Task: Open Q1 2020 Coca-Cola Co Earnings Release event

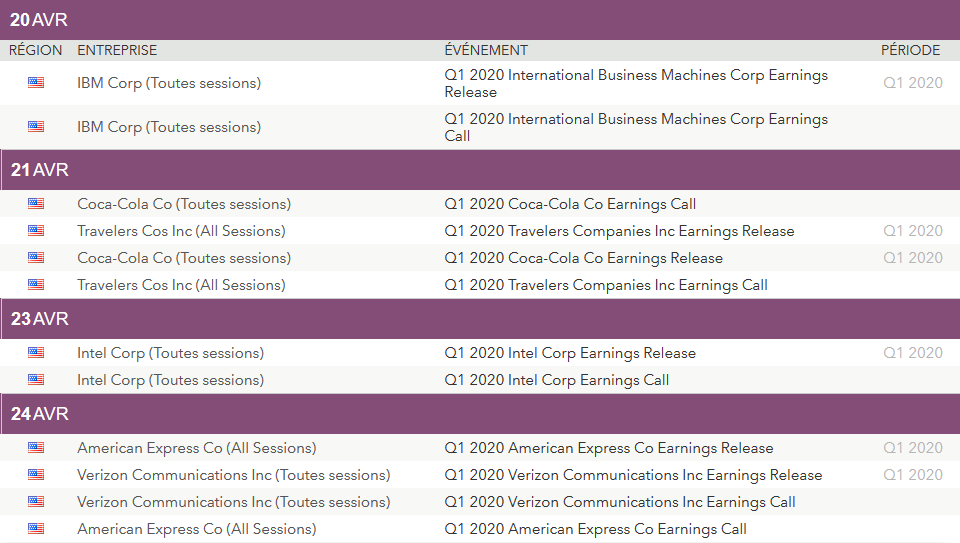Action: [583, 258]
